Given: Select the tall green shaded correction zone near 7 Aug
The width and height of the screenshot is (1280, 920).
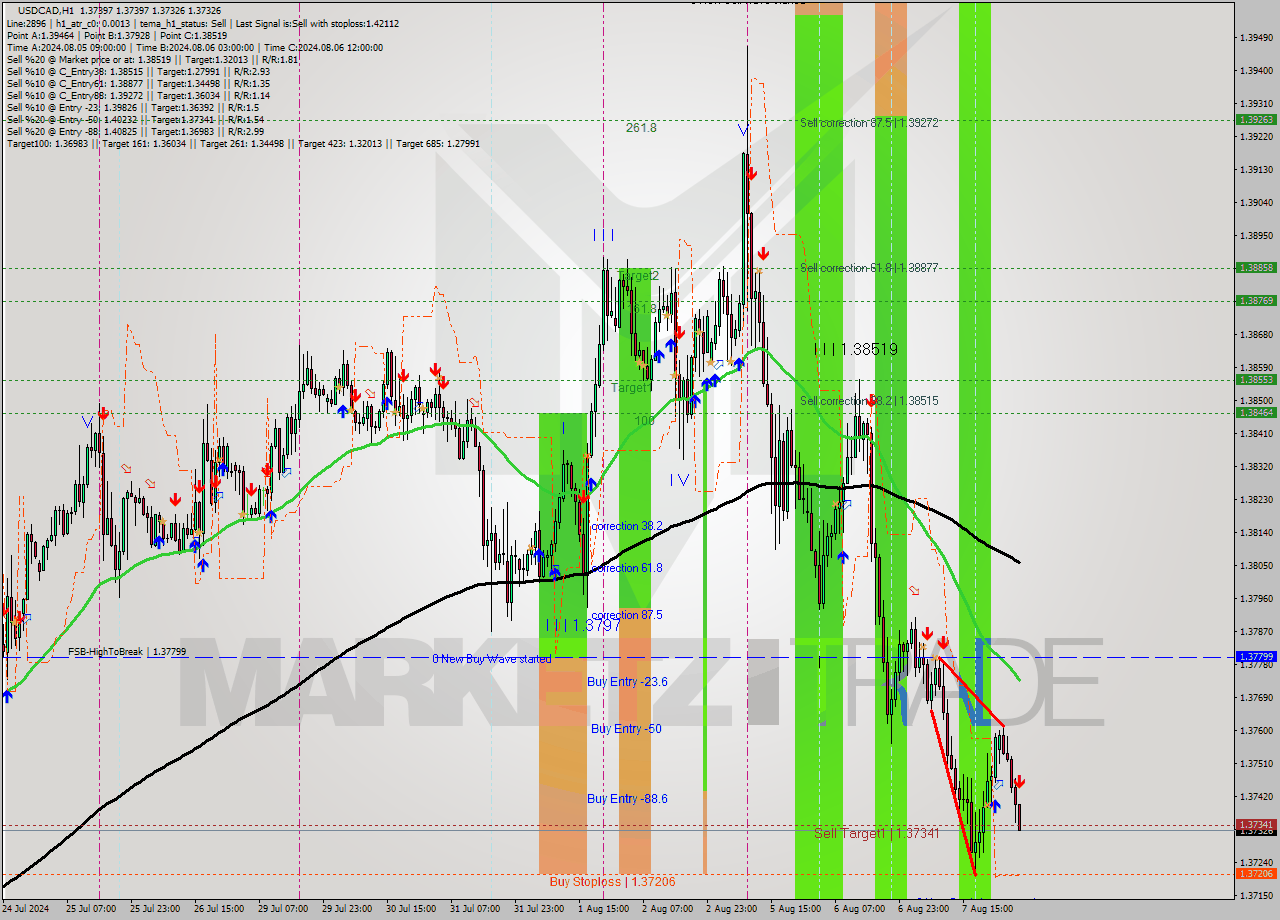Looking at the screenshot, I should [975, 450].
